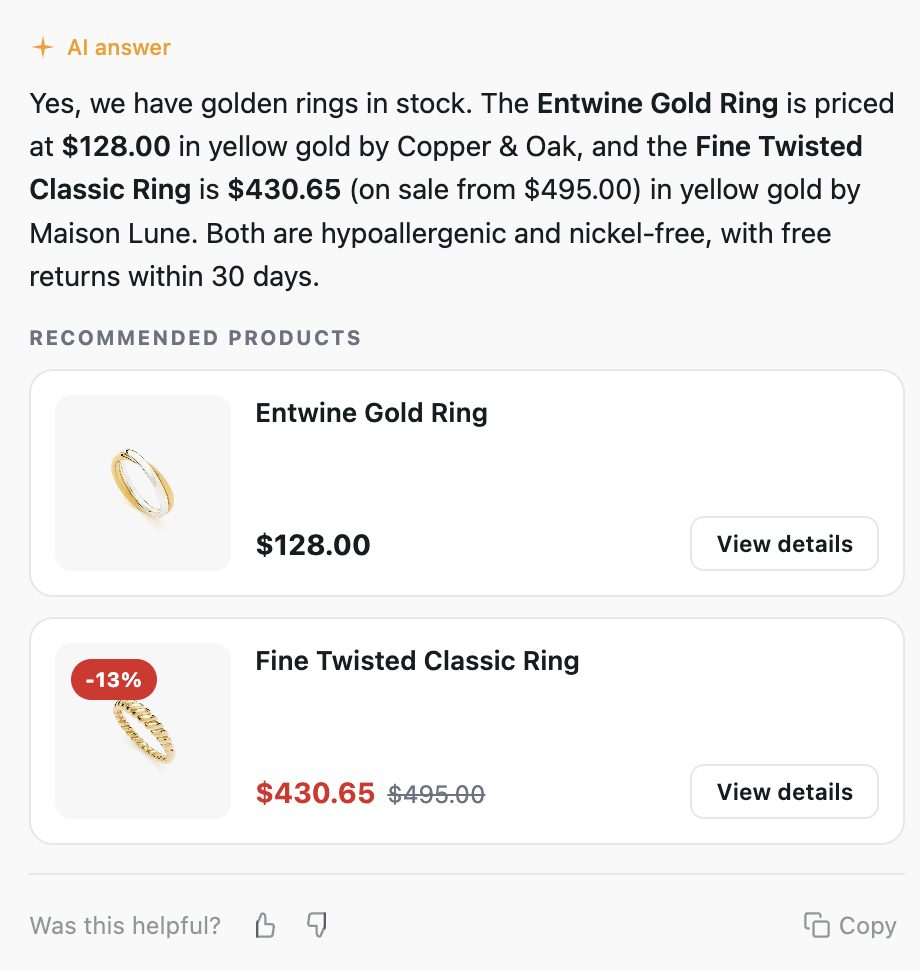Click the copy icon next to Copy

coord(816,925)
